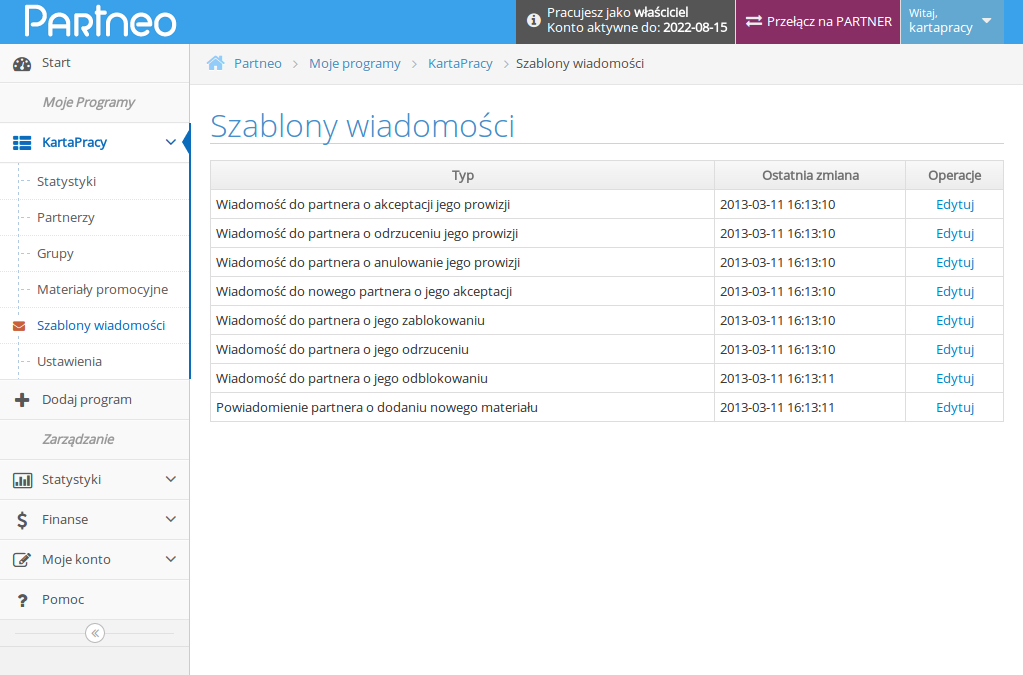The image size is (1023, 675).
Task: Edit the commission acceptance message template
Action: point(954,204)
